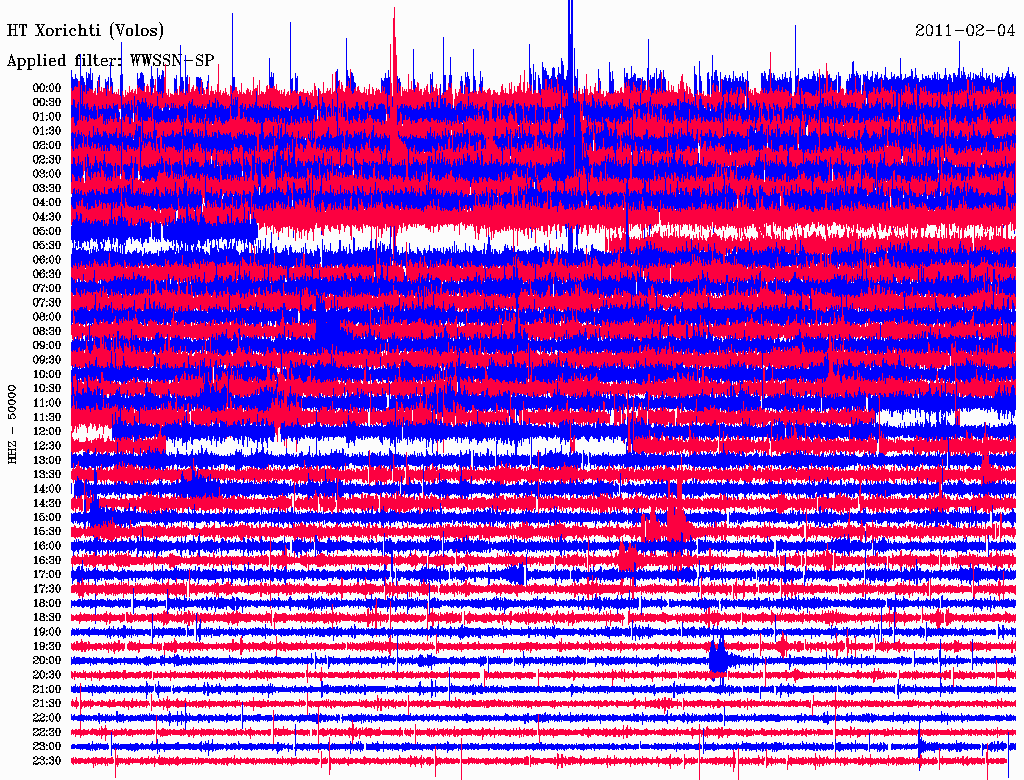
Task: Select the 23:00 time label
Action: 47,747
